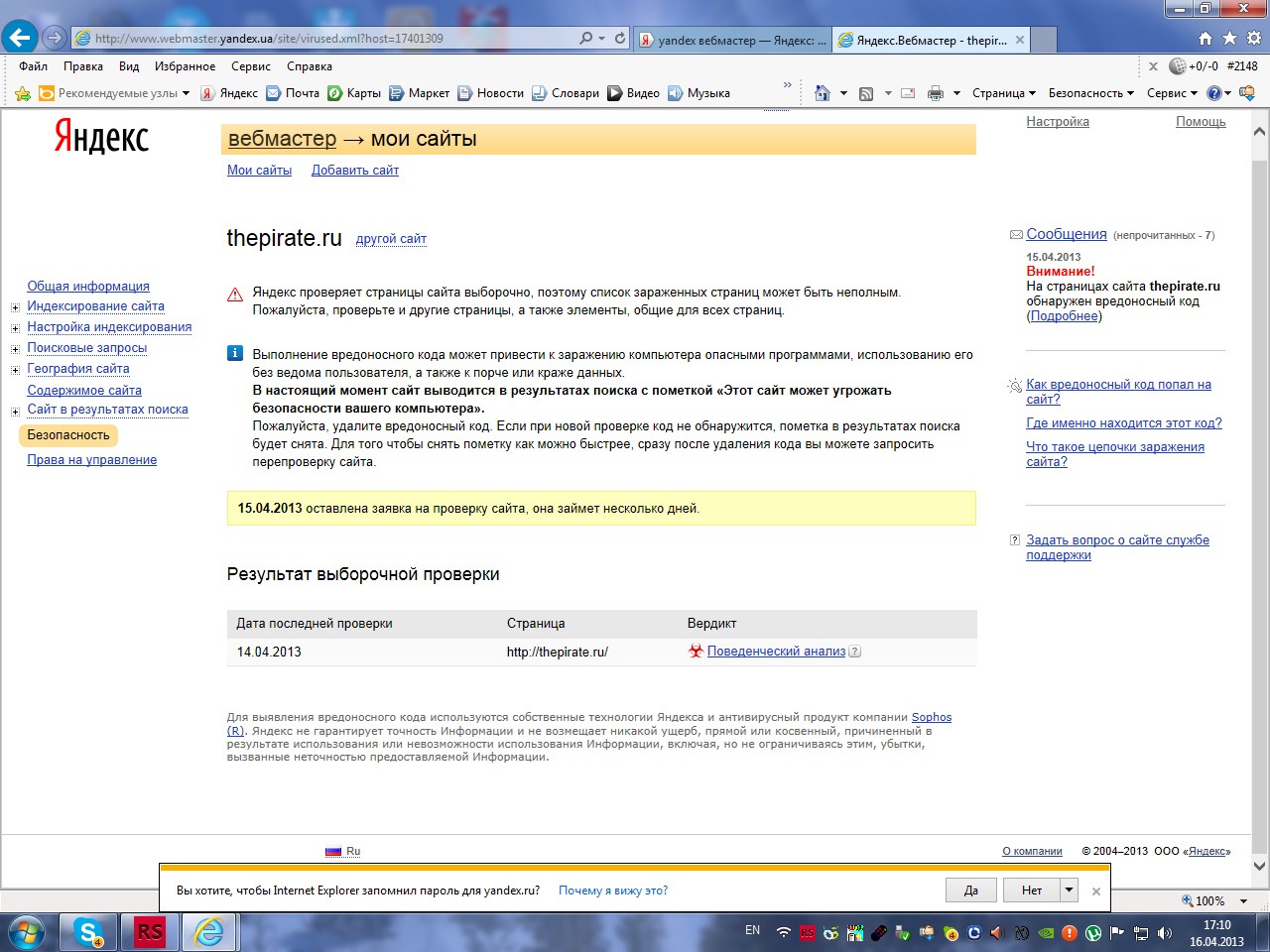Open the Сообщения link

tap(1067, 234)
